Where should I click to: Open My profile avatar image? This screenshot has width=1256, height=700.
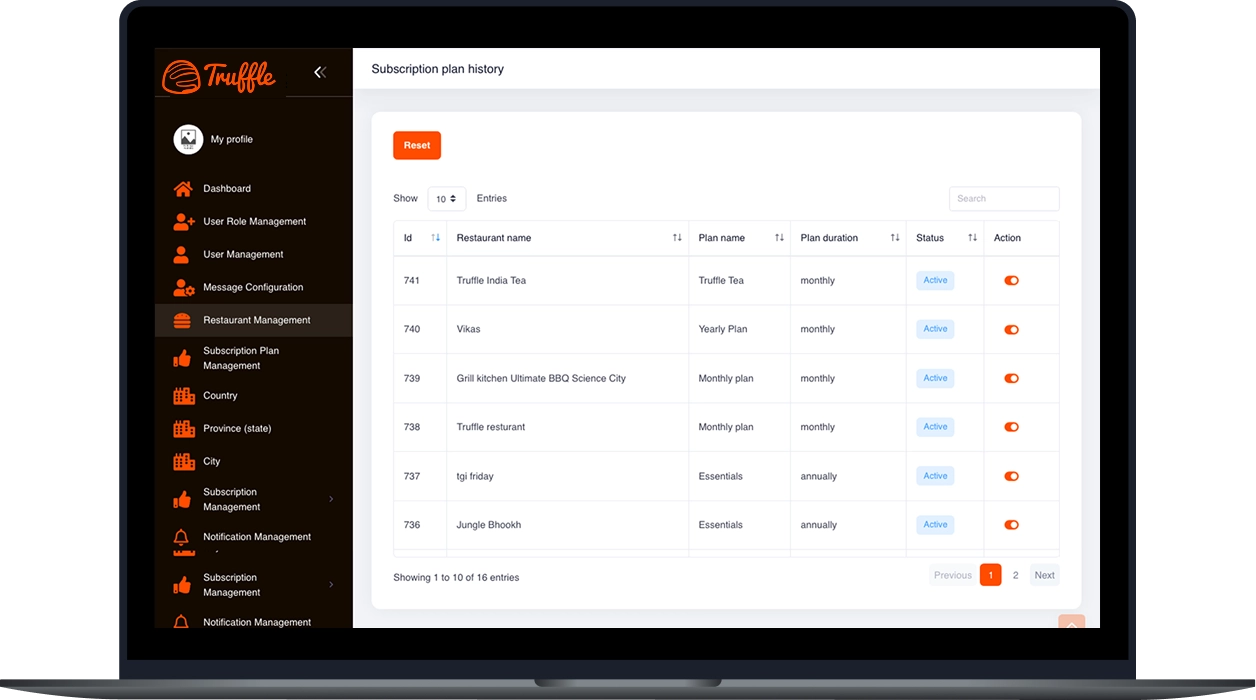(x=188, y=139)
